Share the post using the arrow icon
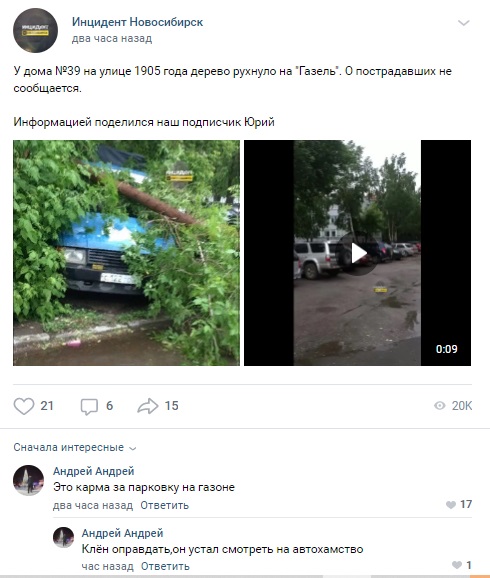The height and width of the screenshot is (578, 490). click(147, 406)
